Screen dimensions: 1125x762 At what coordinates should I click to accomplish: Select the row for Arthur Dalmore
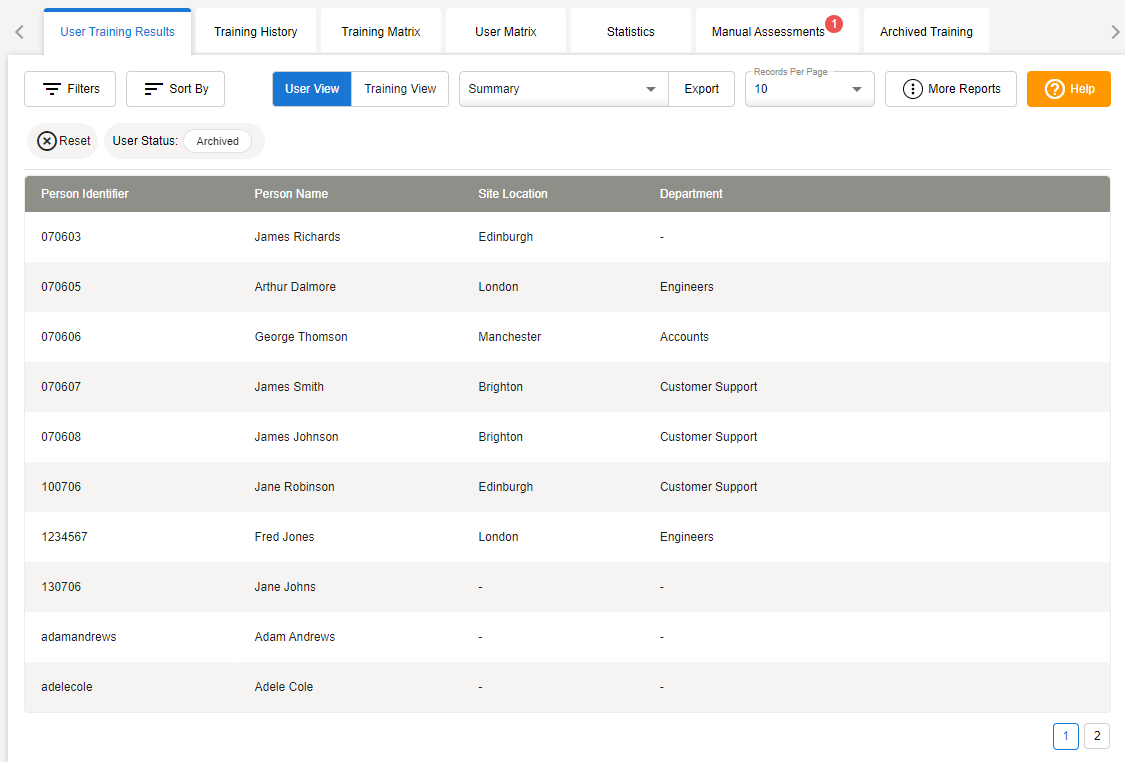[295, 287]
